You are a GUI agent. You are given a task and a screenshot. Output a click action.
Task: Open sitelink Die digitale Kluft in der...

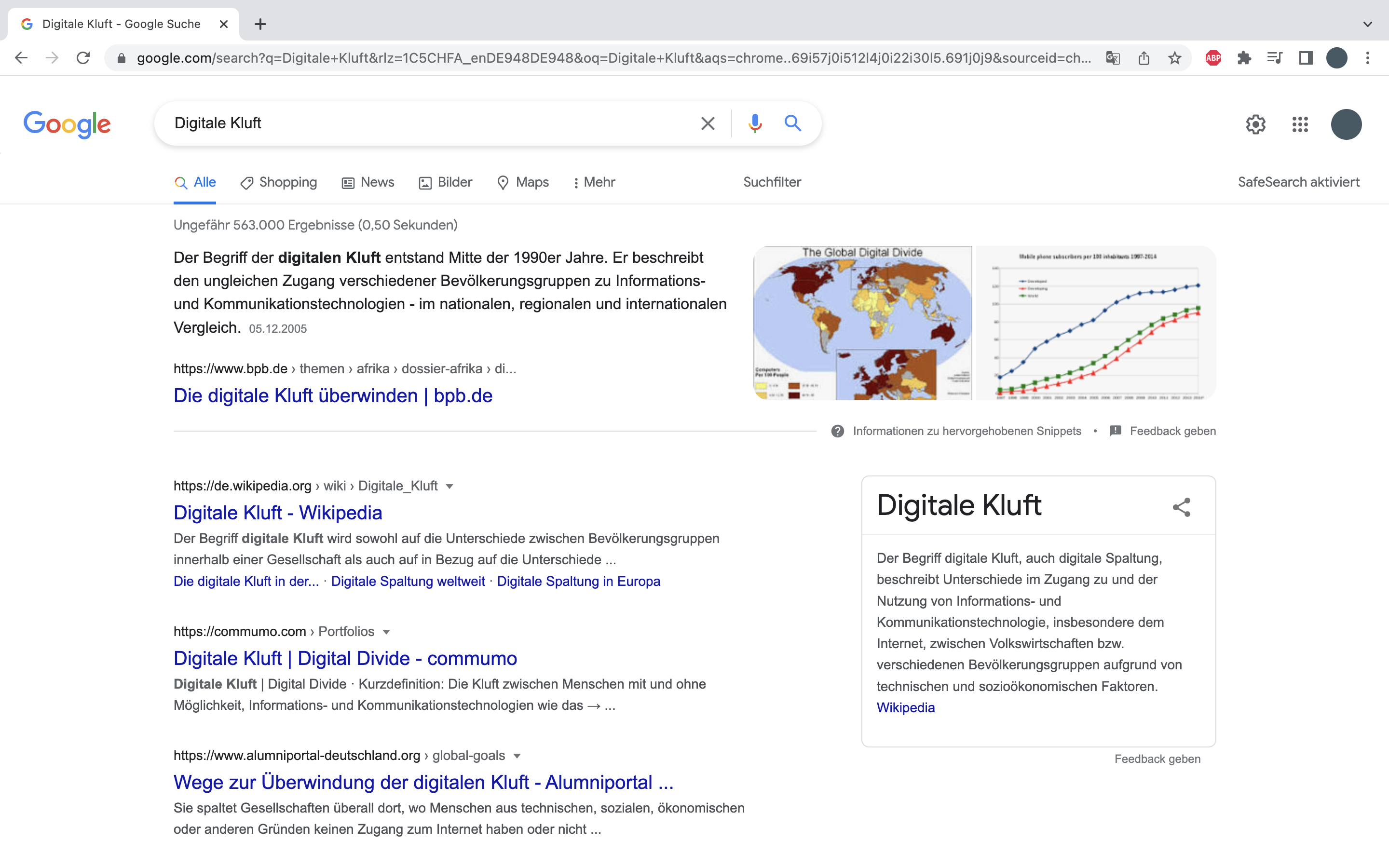point(246,581)
